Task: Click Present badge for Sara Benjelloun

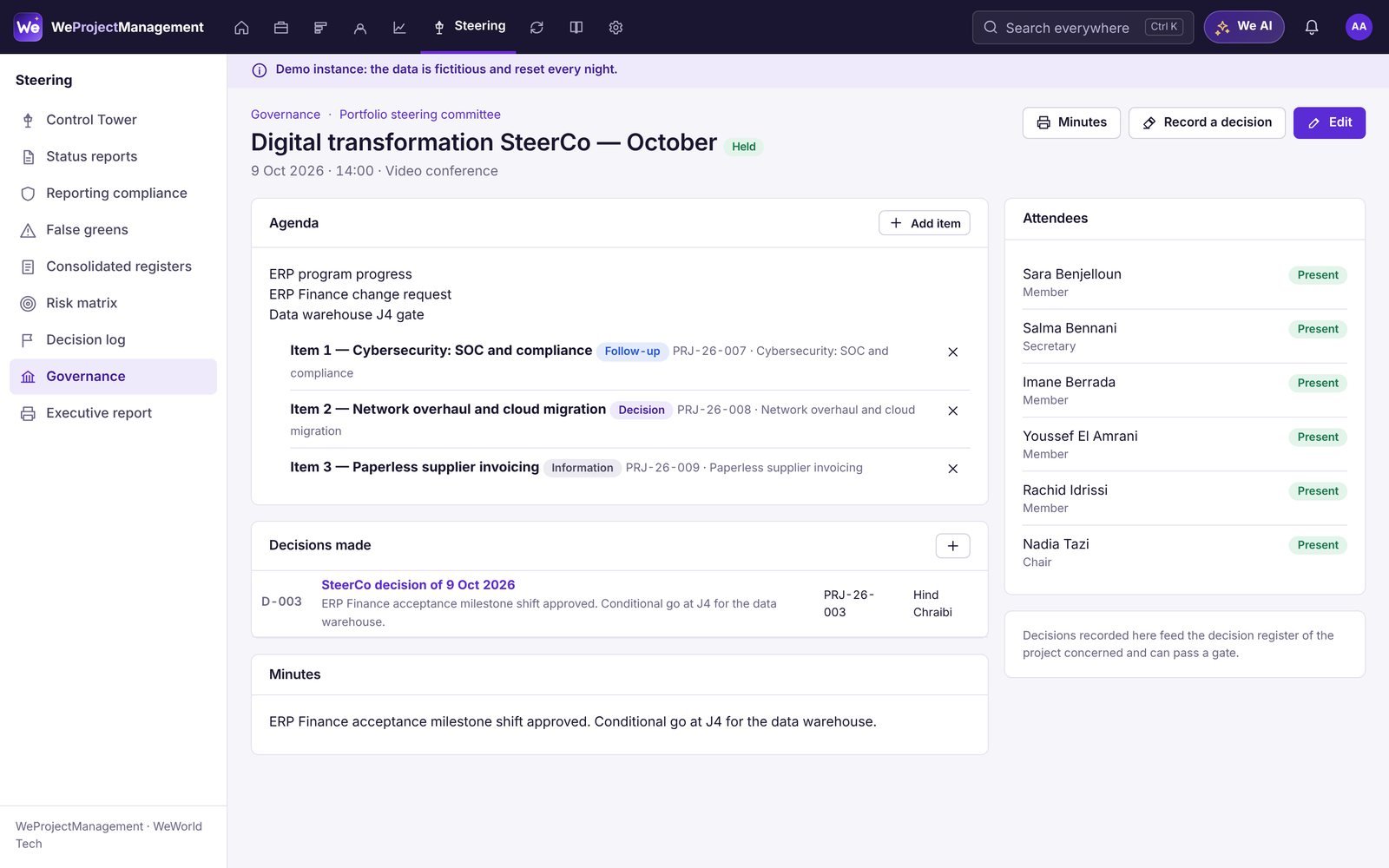Action: 1318,275
